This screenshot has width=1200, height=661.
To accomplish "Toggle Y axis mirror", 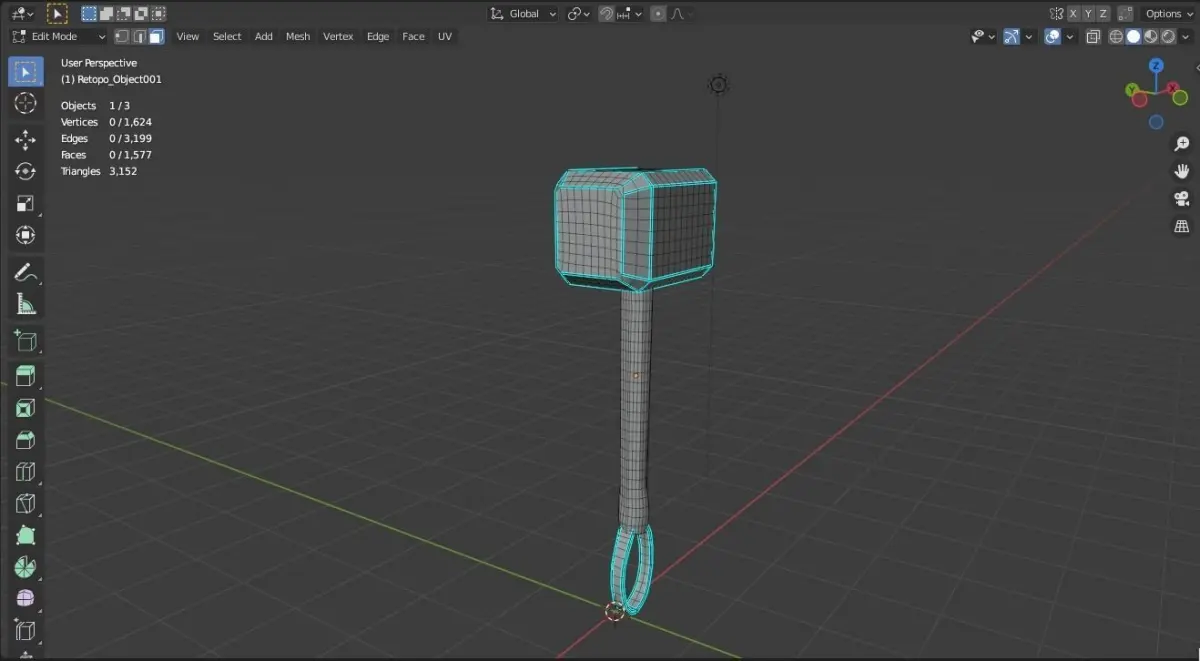I will click(1088, 14).
